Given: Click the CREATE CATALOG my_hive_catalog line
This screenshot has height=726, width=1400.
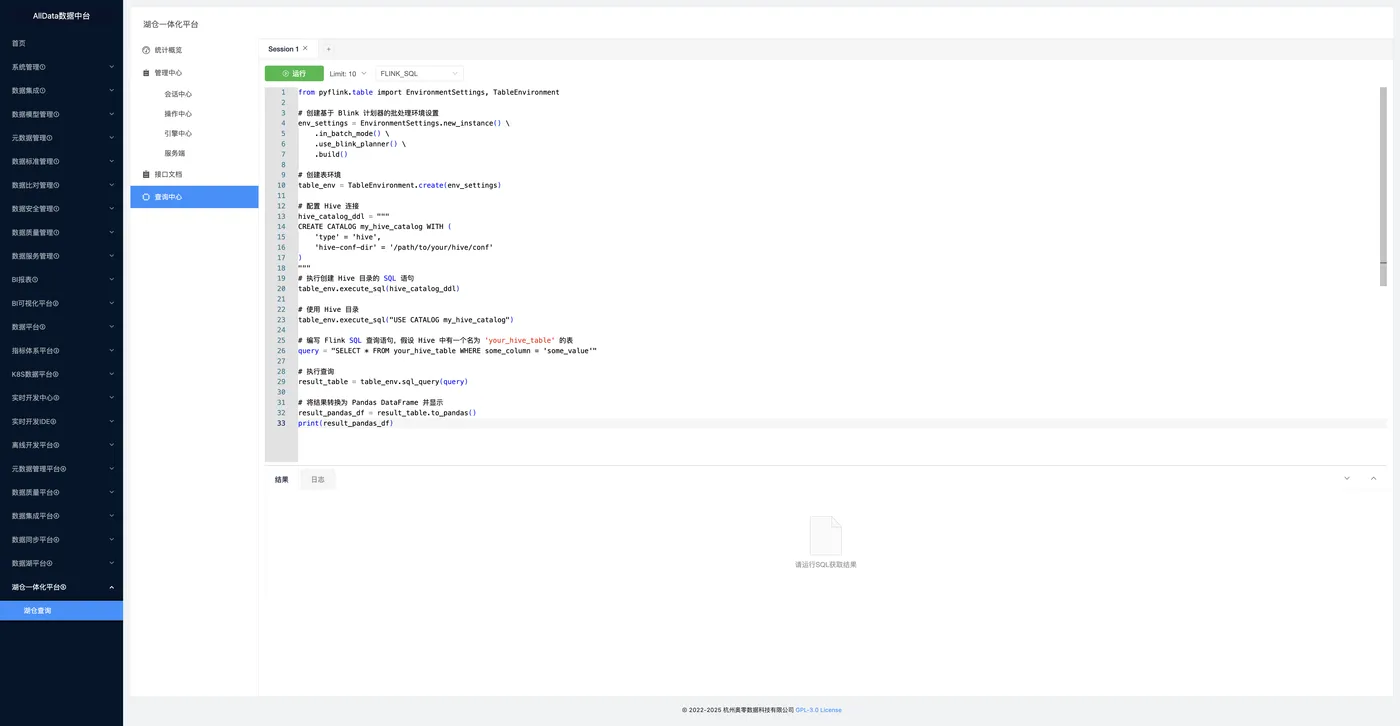Looking at the screenshot, I should tap(375, 227).
